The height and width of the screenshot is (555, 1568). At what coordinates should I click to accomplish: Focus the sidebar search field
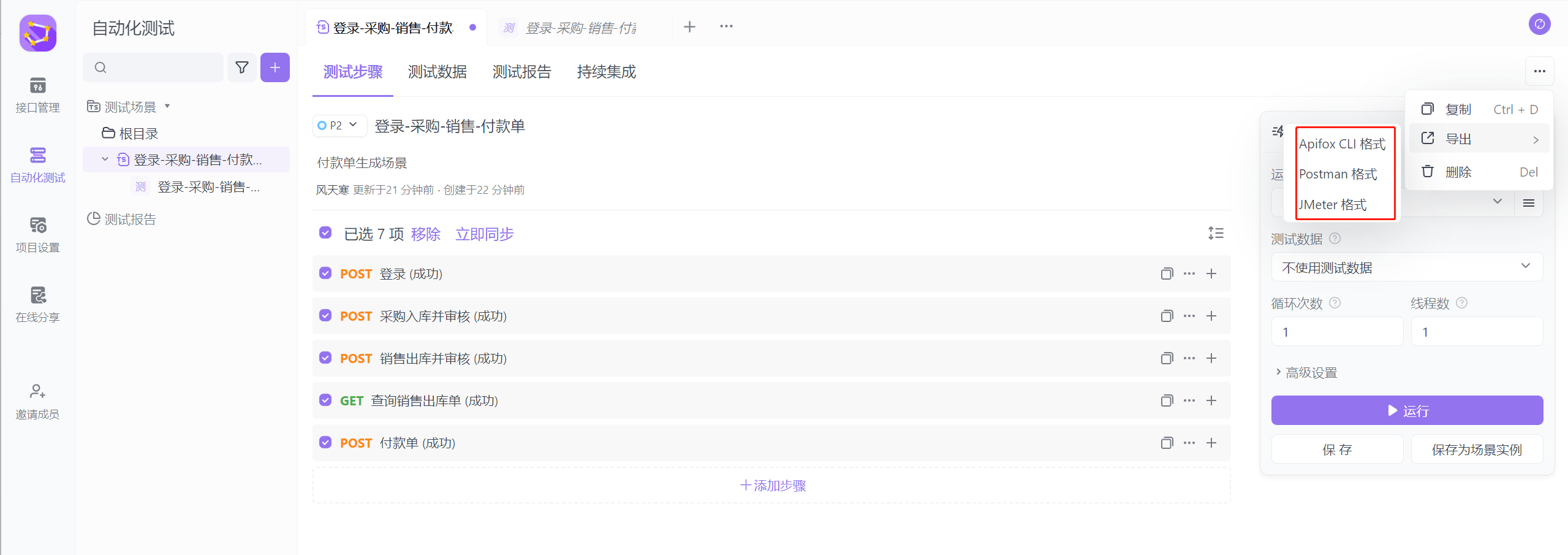(x=153, y=67)
